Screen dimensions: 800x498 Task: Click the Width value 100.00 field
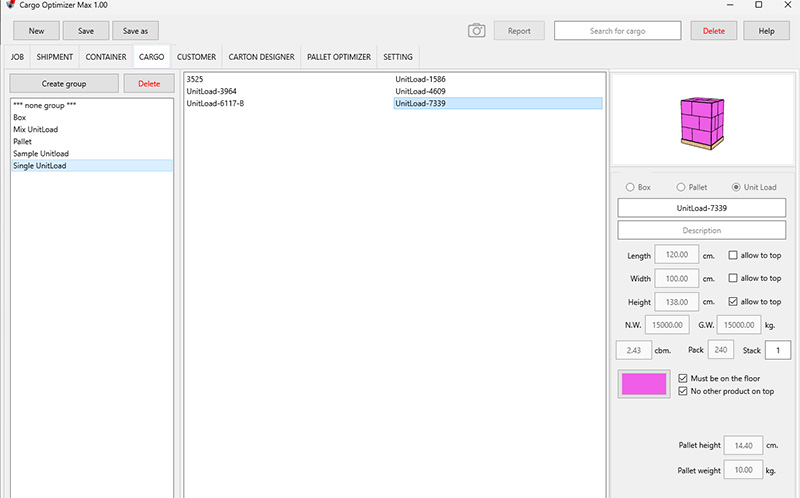[677, 279]
